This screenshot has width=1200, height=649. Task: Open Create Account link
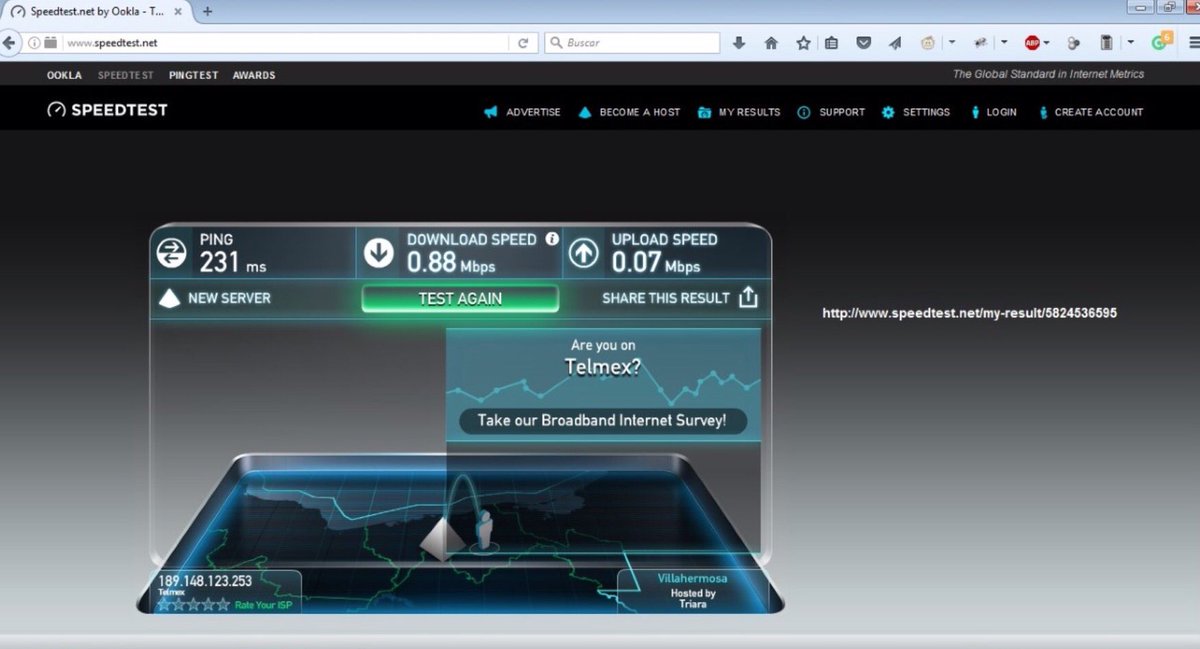click(1099, 112)
